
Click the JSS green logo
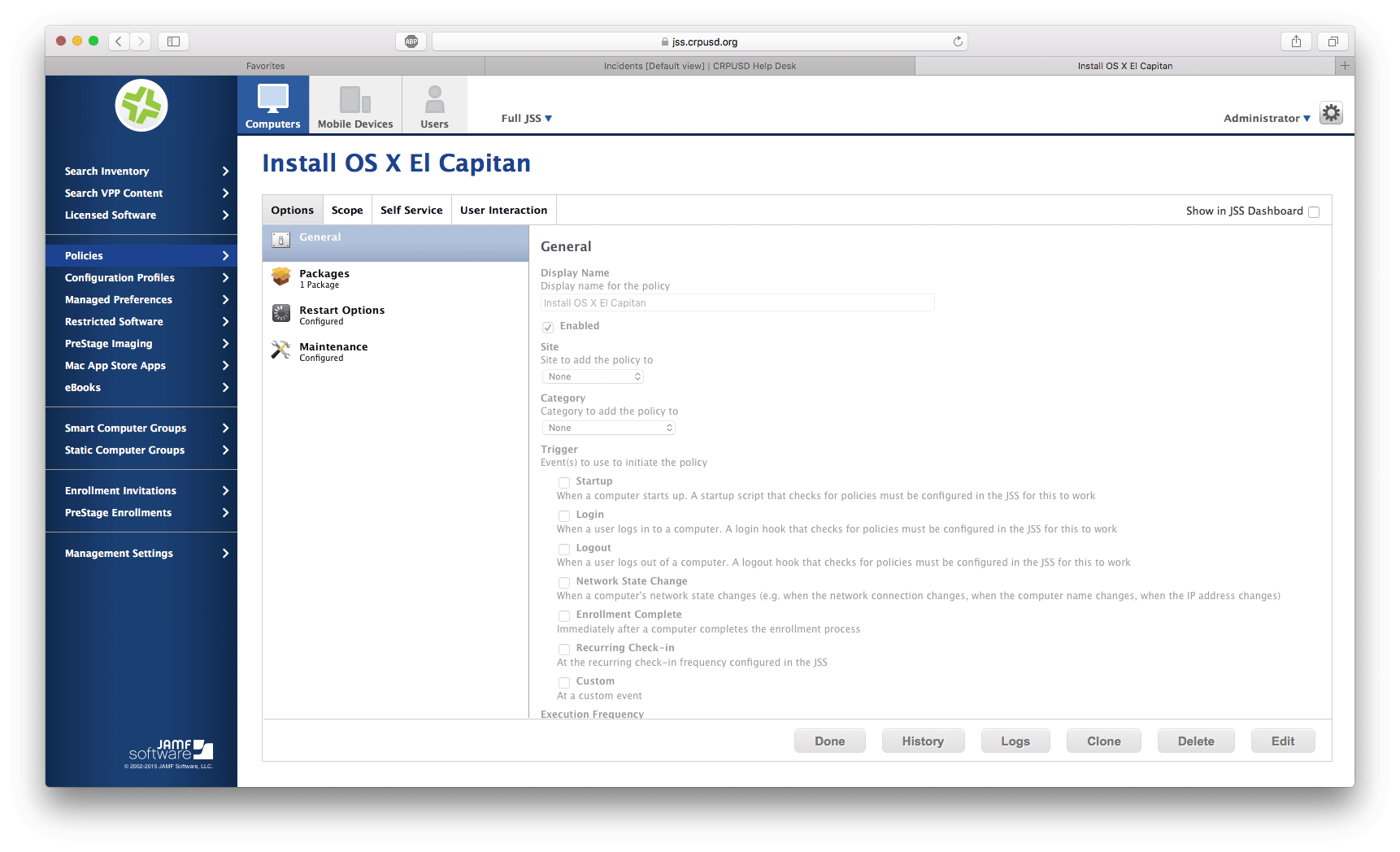[x=141, y=106]
